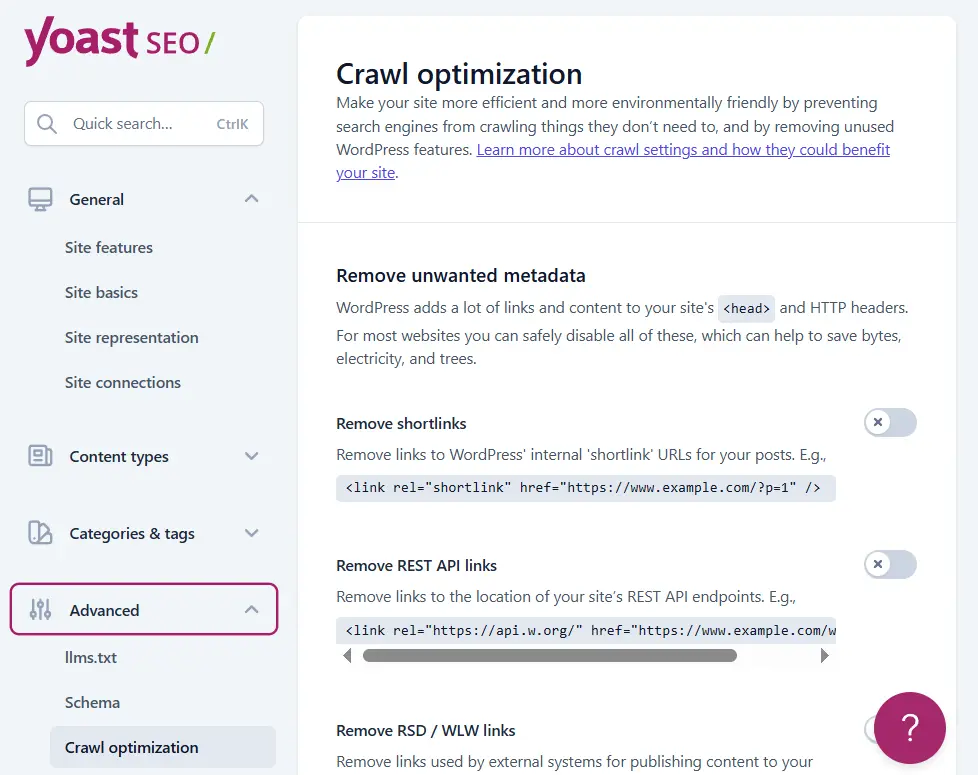The height and width of the screenshot is (775, 978).
Task: Select the General monitor icon
Action: 39,198
